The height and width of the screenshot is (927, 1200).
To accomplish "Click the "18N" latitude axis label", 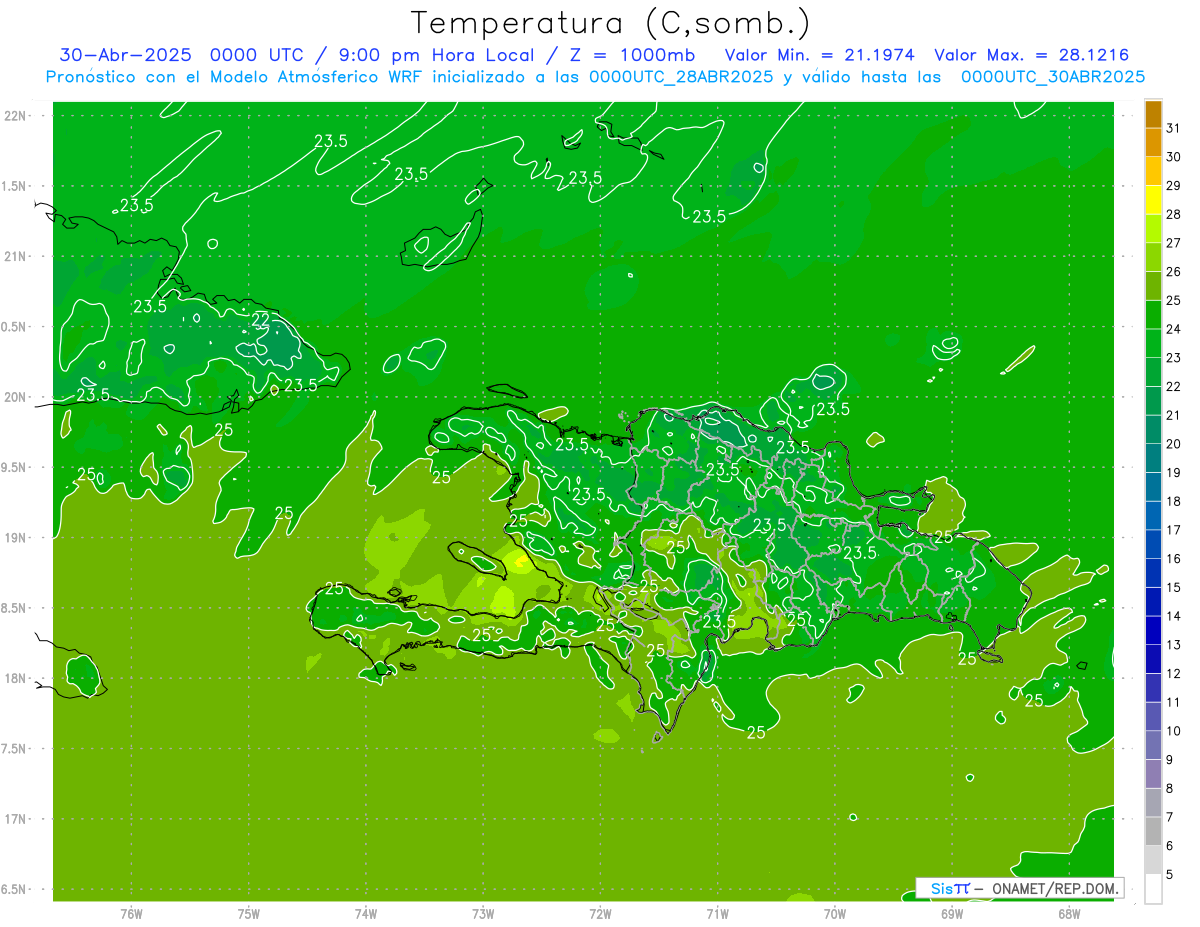I will coord(16,678).
